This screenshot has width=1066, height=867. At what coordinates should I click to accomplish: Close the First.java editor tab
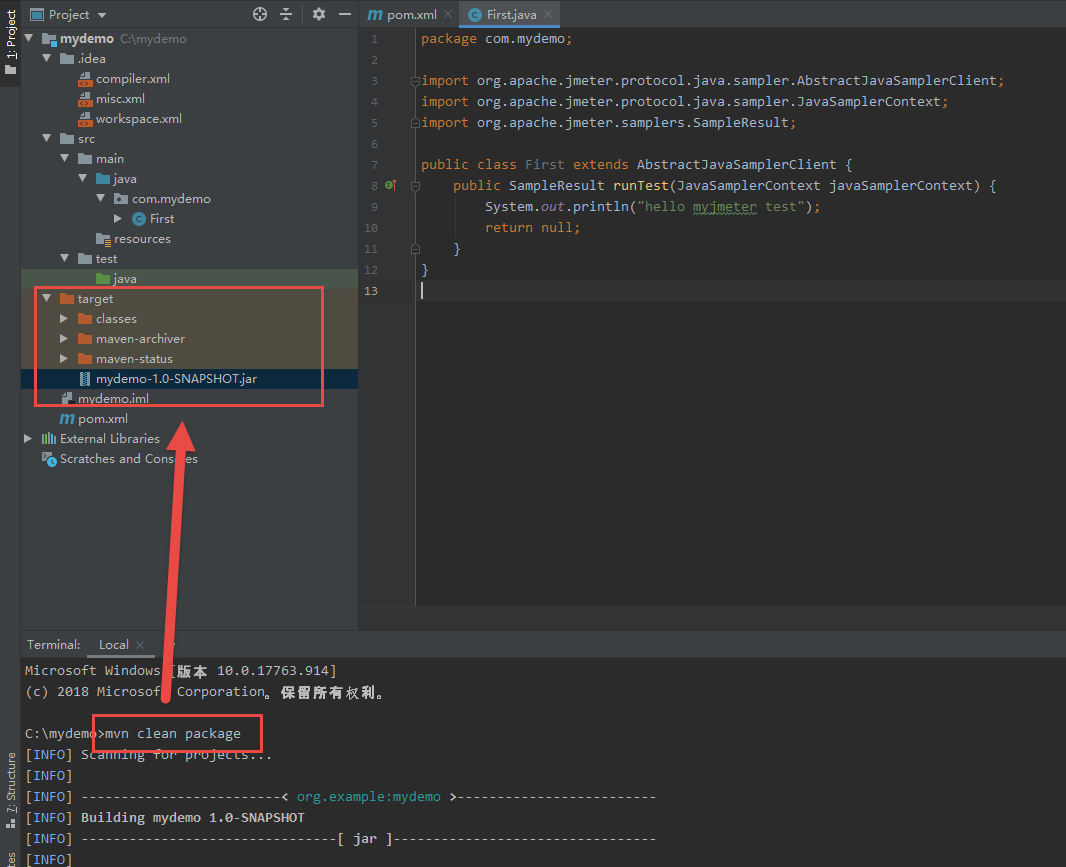click(549, 15)
